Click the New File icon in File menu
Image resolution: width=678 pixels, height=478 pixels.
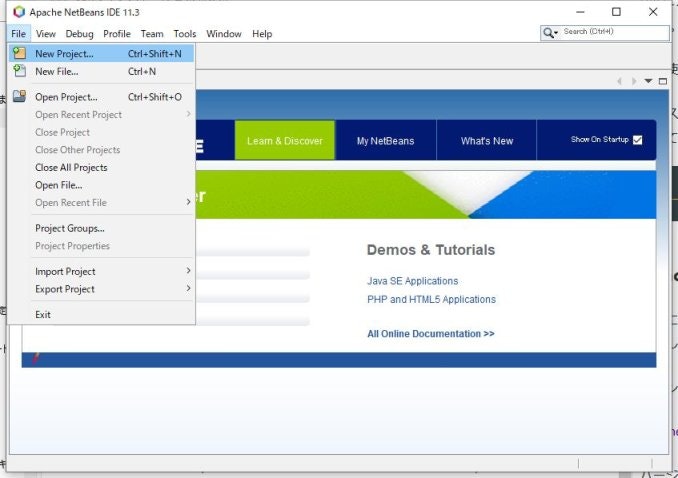19,71
